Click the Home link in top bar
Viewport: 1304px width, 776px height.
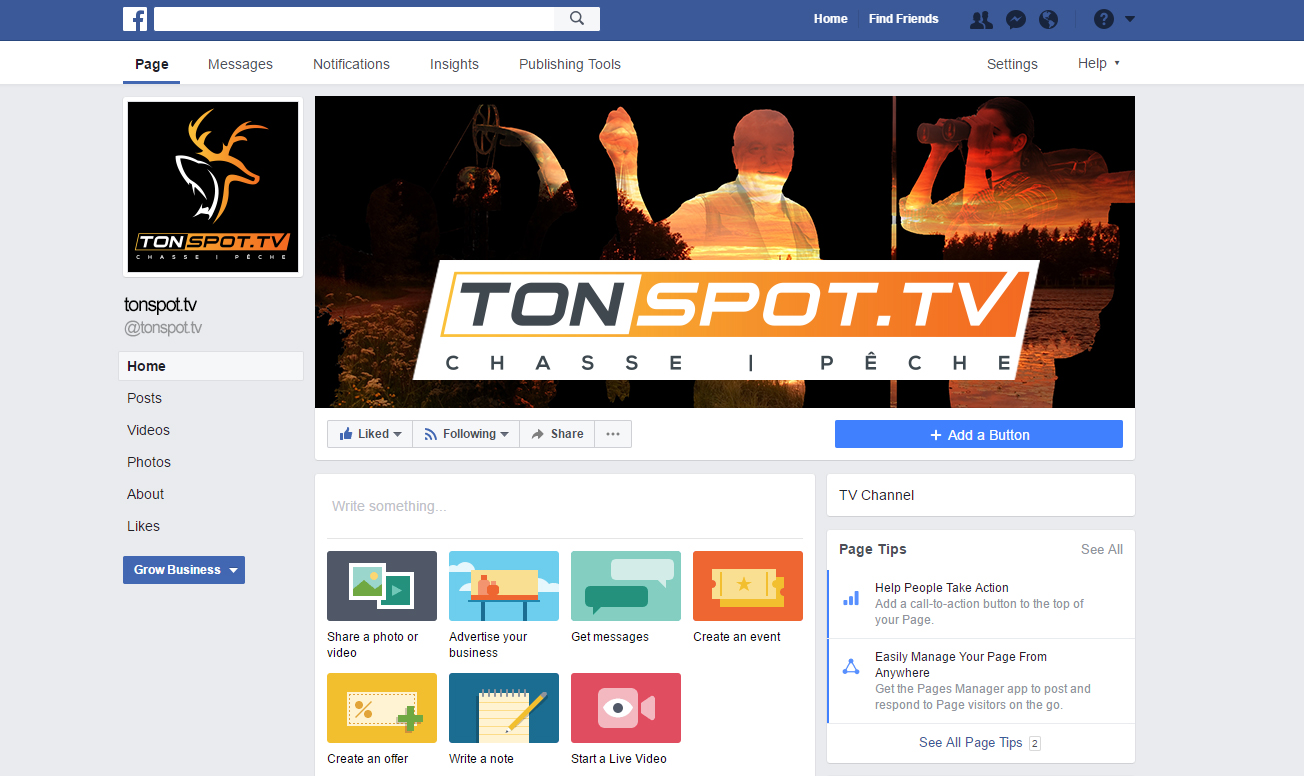[x=830, y=19]
